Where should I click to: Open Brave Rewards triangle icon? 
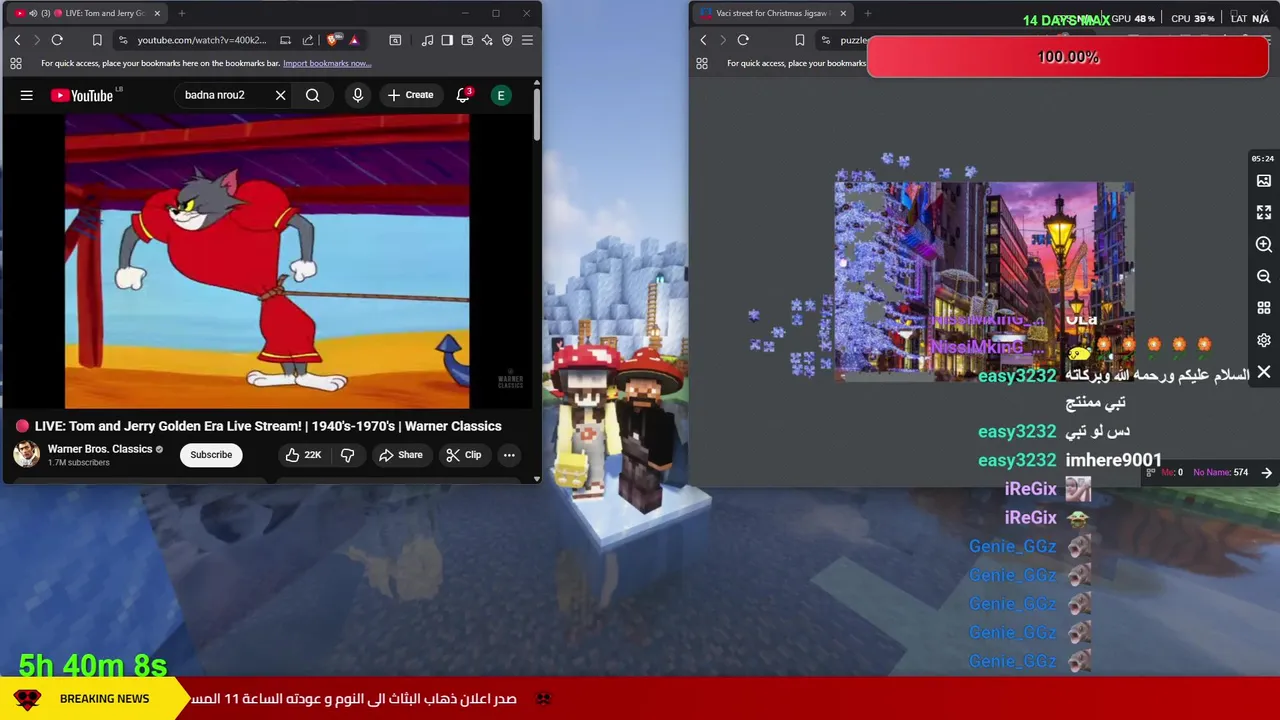tap(354, 40)
